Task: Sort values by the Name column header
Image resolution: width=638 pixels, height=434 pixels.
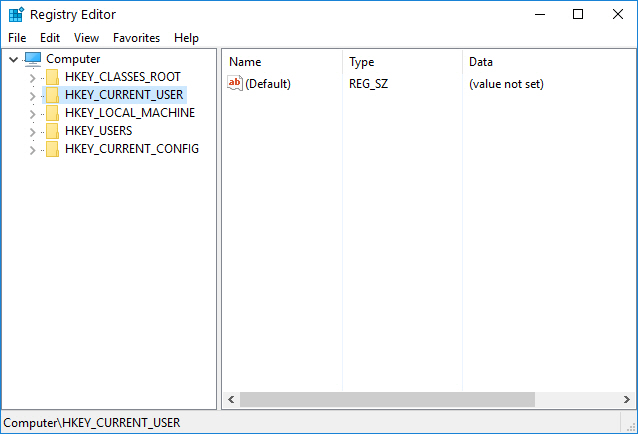Action: pos(282,62)
